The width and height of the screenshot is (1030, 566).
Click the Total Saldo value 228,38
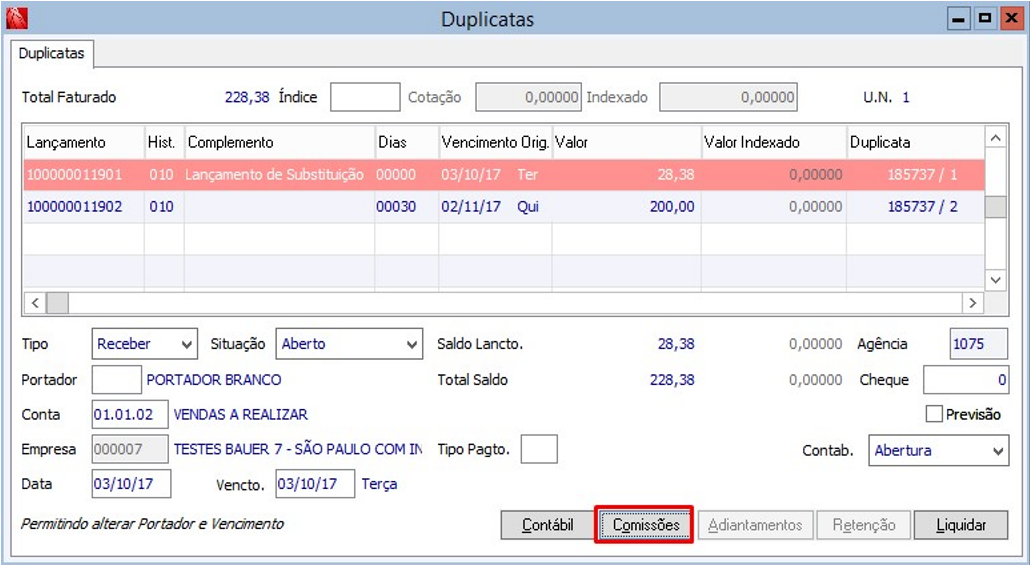point(672,380)
